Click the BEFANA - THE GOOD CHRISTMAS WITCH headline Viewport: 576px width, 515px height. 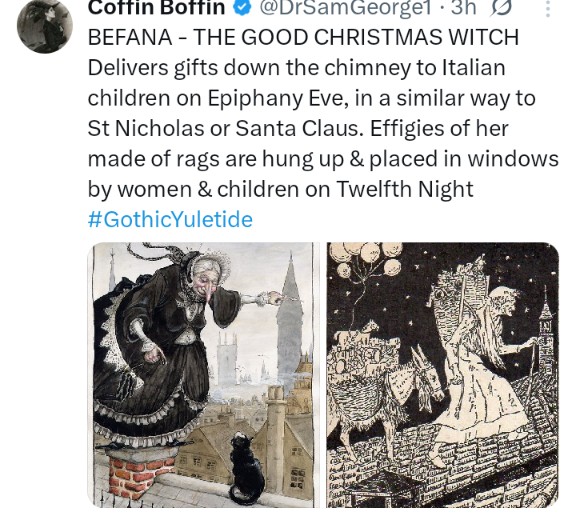(303, 37)
